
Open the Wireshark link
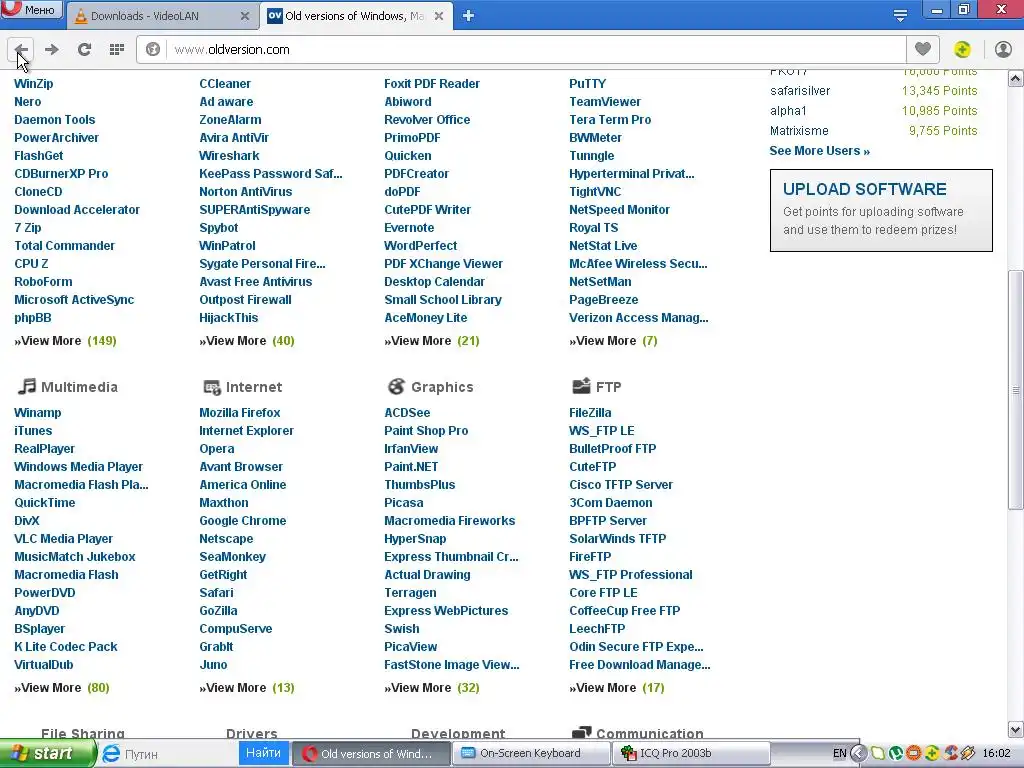pyautogui.click(x=229, y=155)
